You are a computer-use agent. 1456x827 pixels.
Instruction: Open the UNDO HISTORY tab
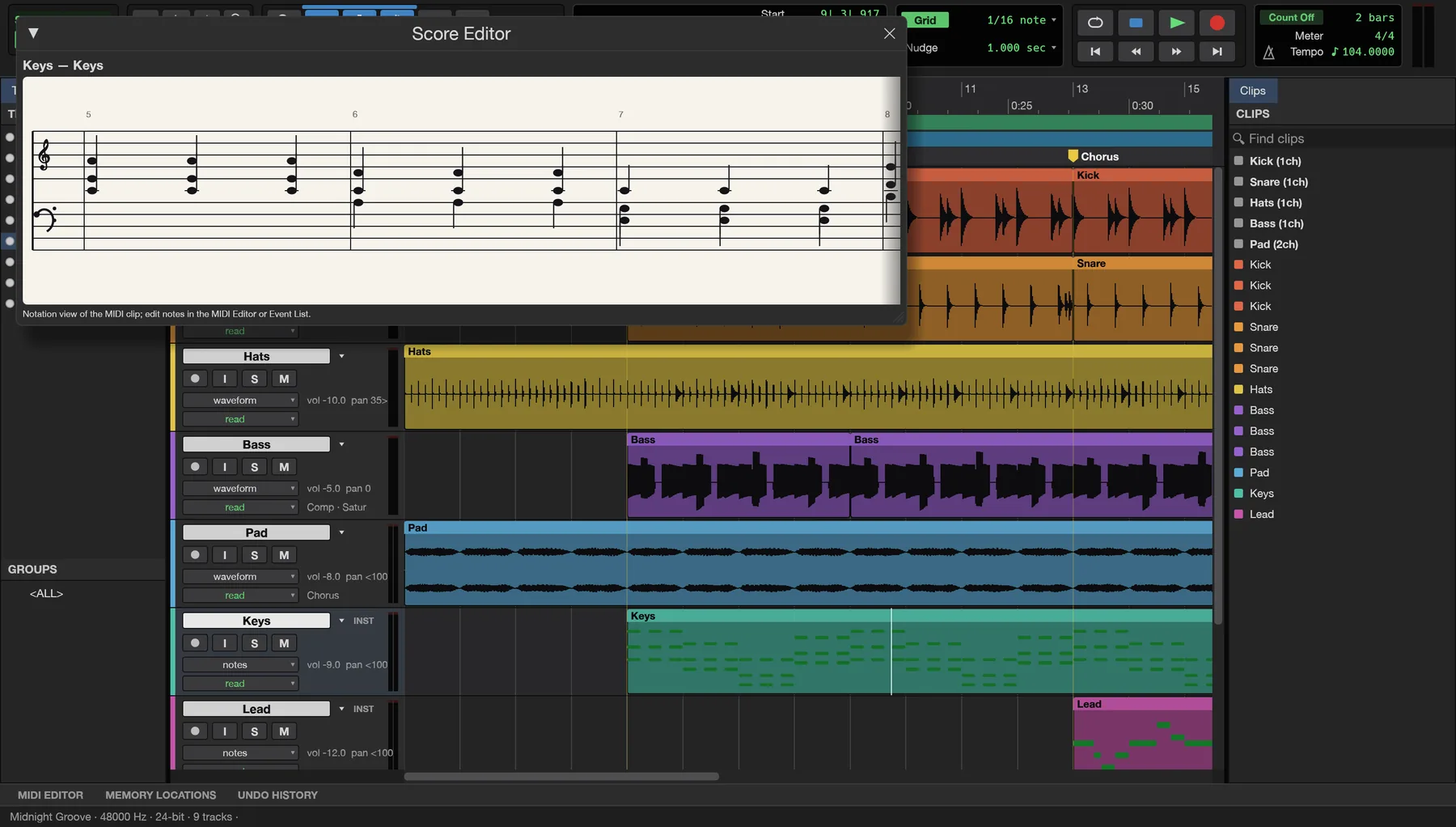(x=277, y=795)
